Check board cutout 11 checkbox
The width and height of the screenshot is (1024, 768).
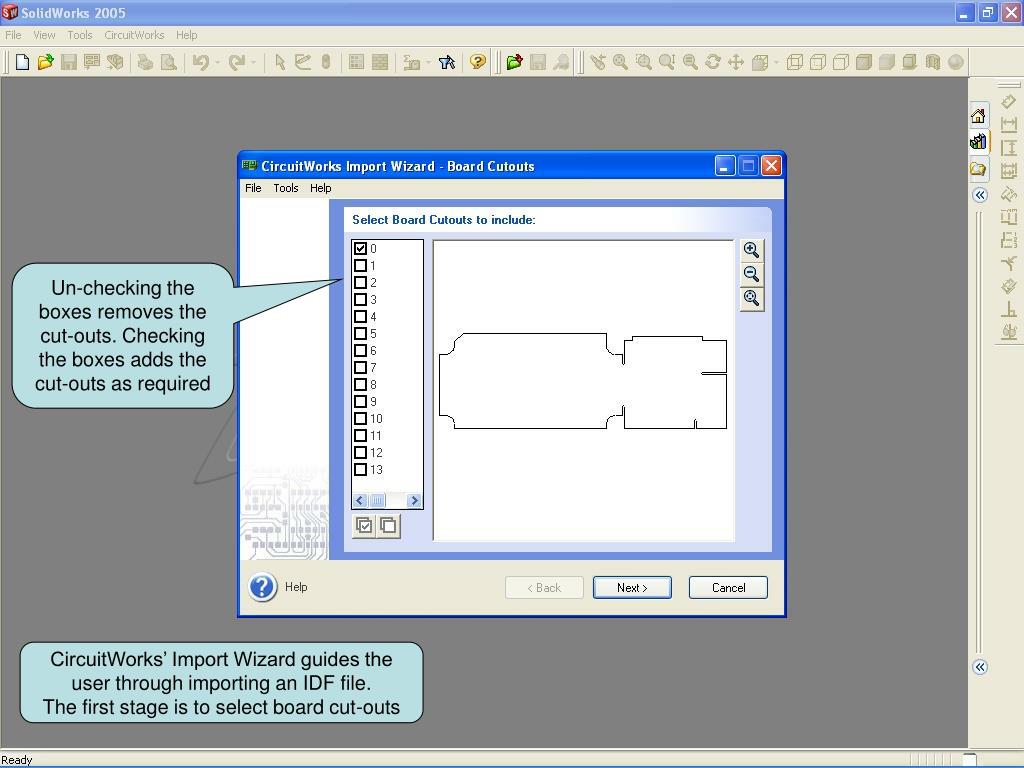tap(360, 435)
